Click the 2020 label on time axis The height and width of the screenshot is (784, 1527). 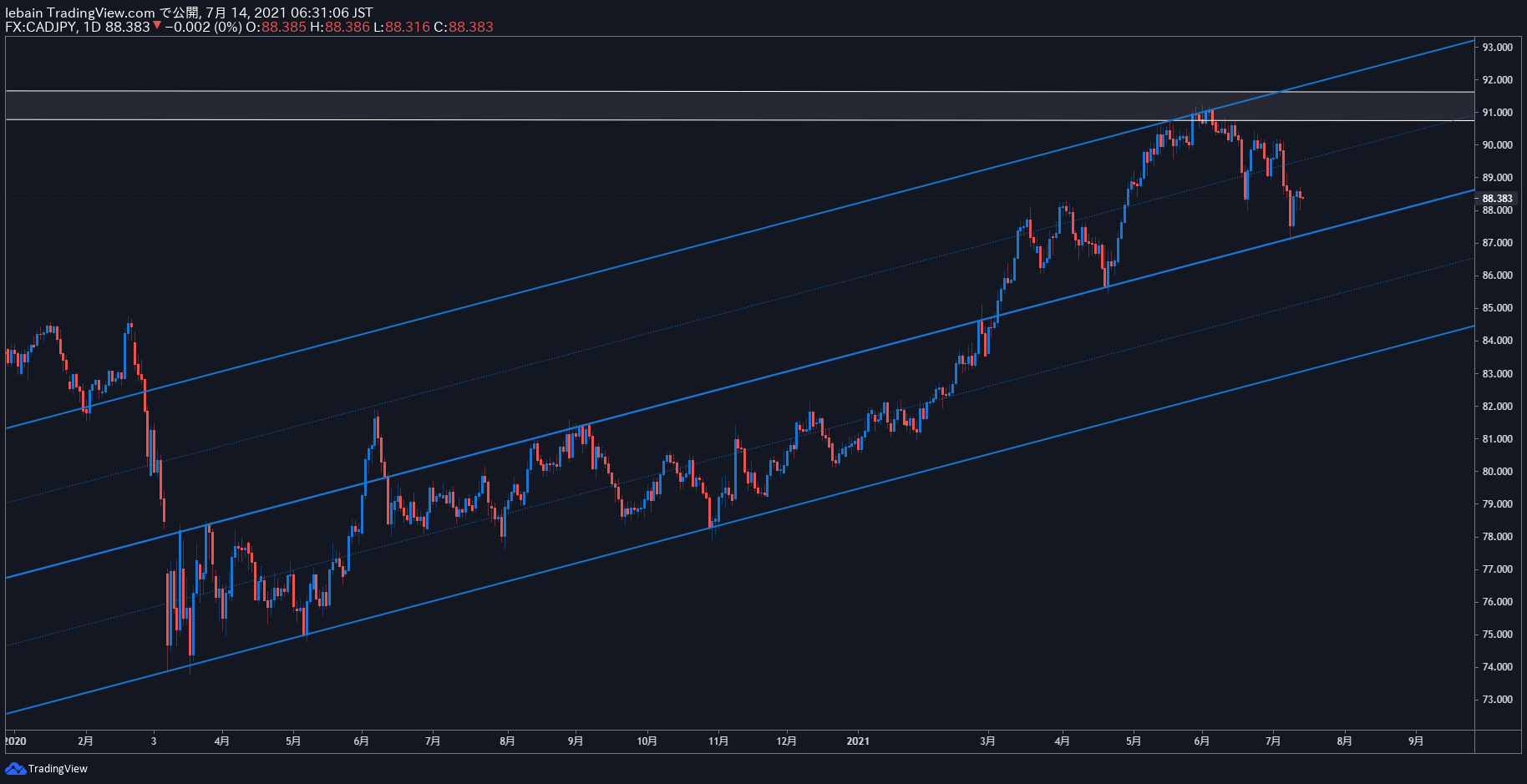pos(16,741)
